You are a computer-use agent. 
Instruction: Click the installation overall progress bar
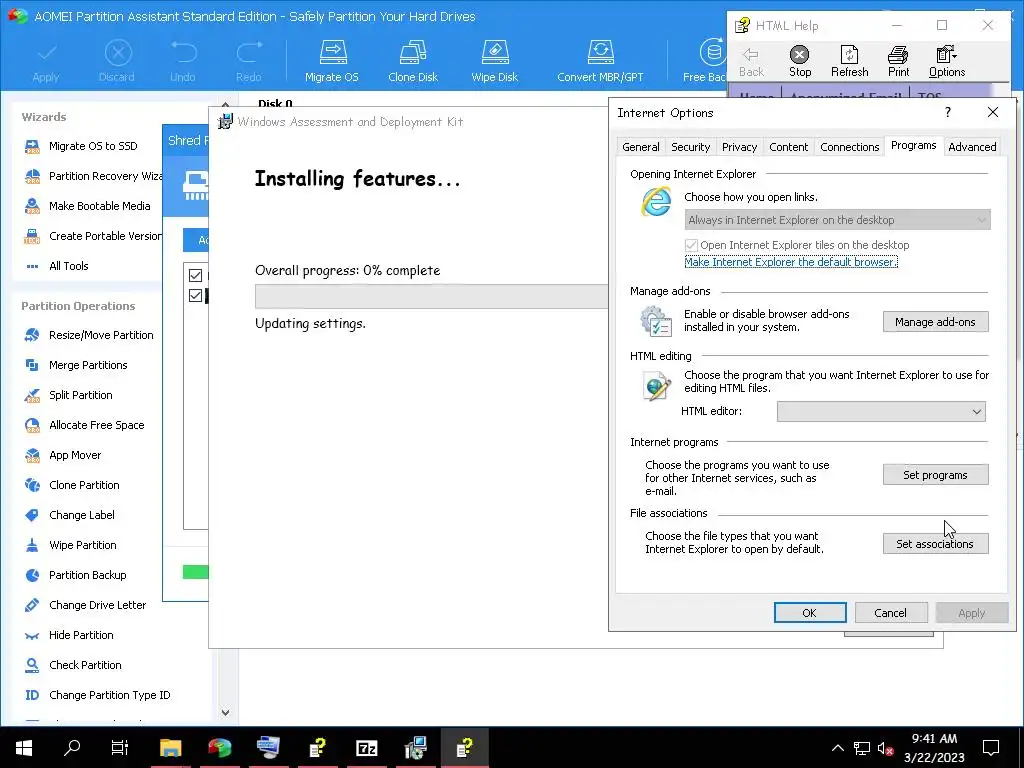tap(431, 296)
